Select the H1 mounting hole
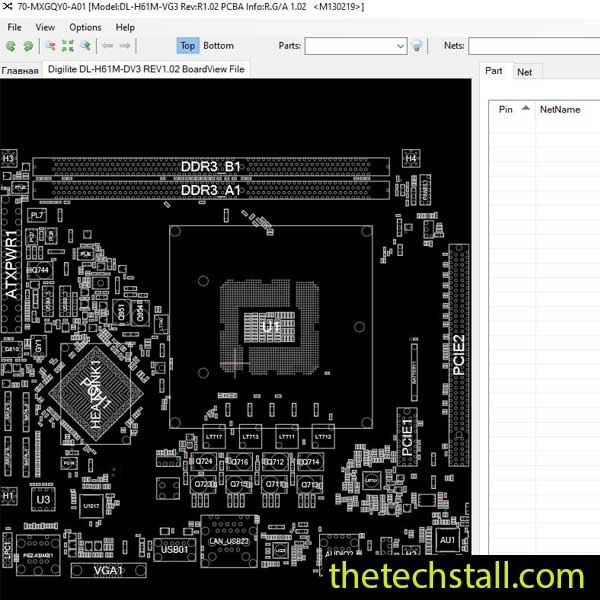Image resolution: width=600 pixels, height=600 pixels. (8, 496)
